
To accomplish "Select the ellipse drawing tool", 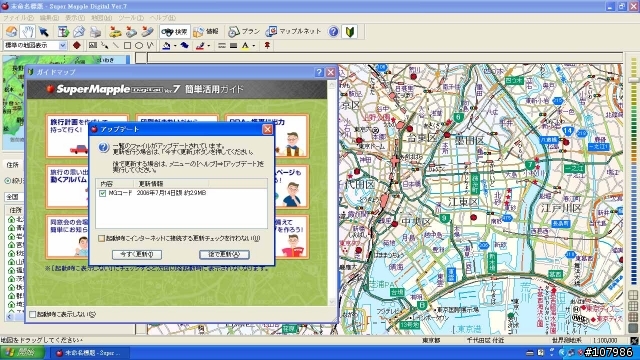I will pos(139,45).
